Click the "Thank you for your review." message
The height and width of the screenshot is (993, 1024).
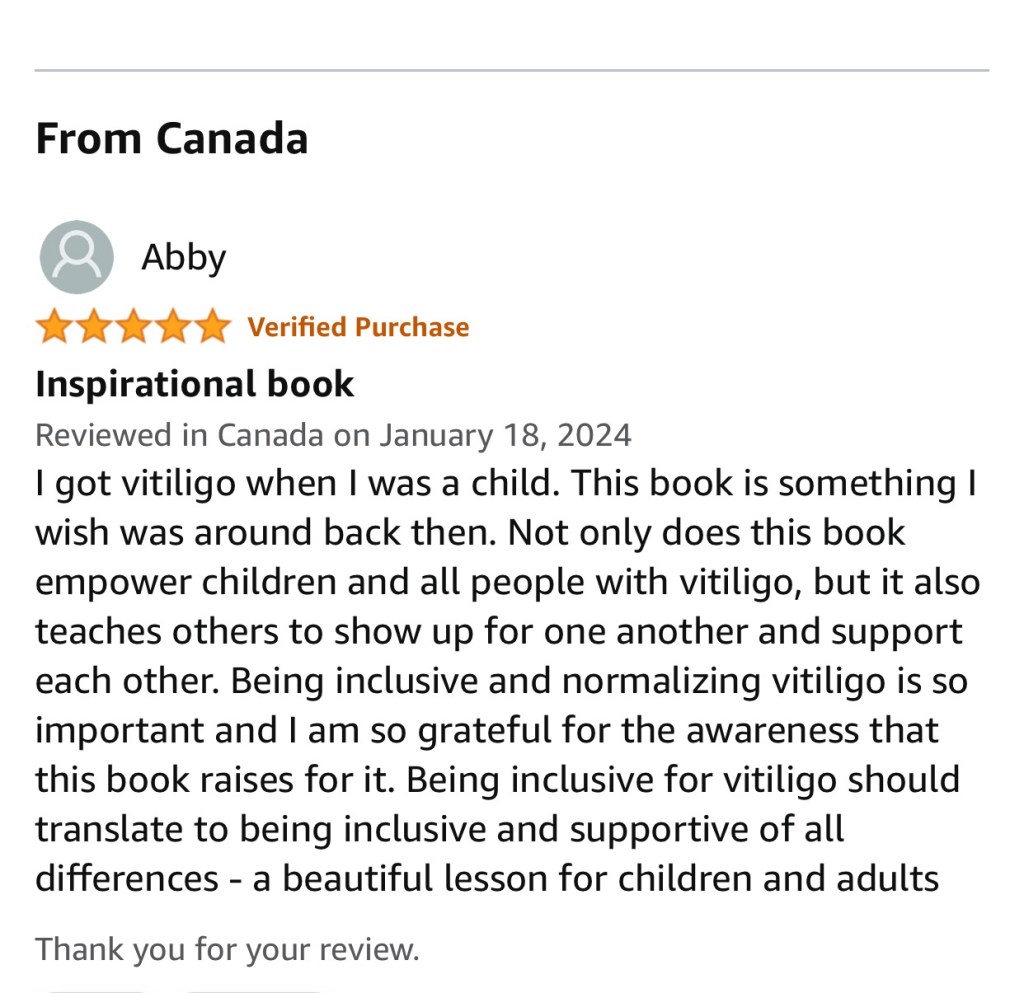point(227,948)
